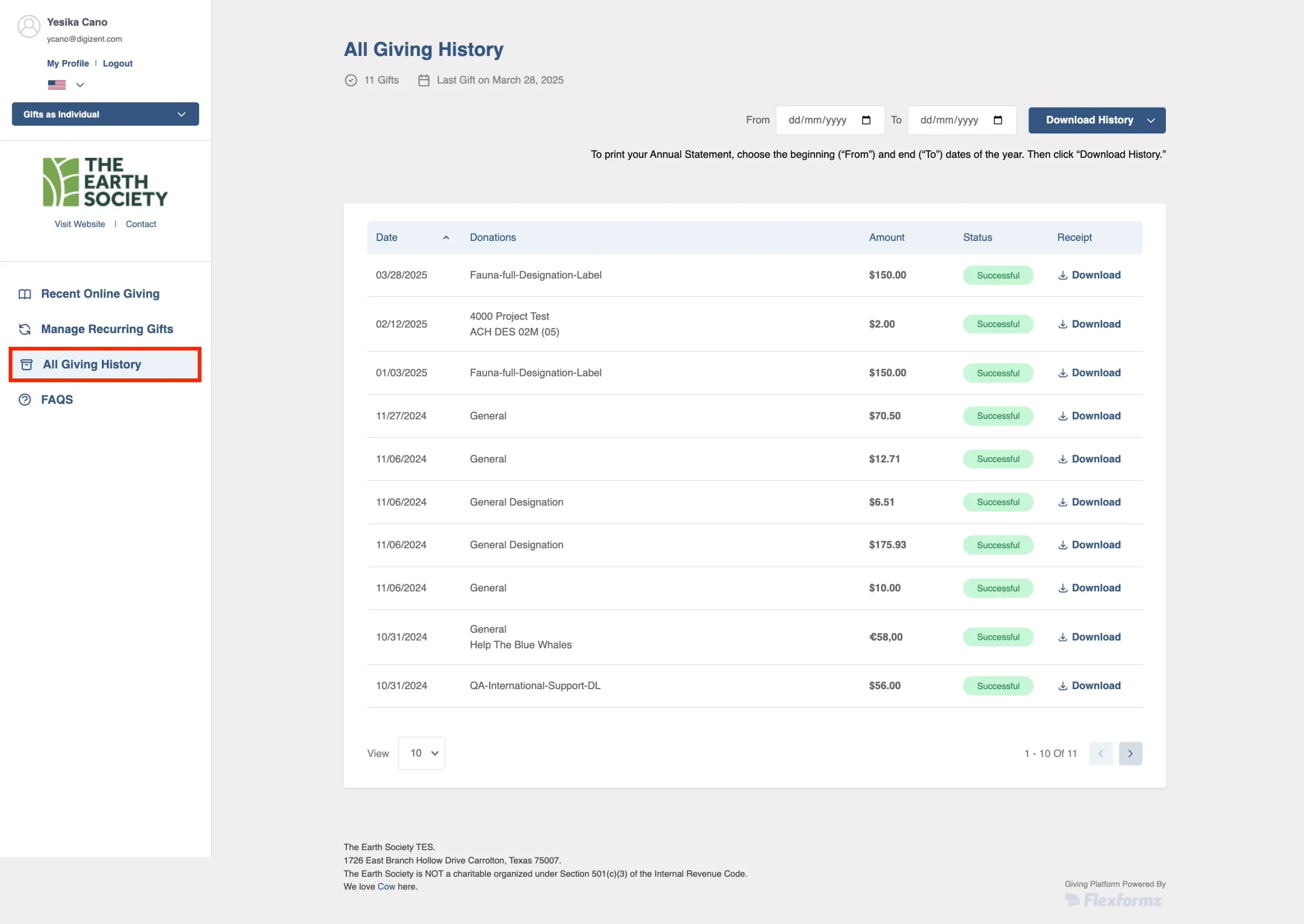Click the FAQS question mark icon

coord(25,400)
